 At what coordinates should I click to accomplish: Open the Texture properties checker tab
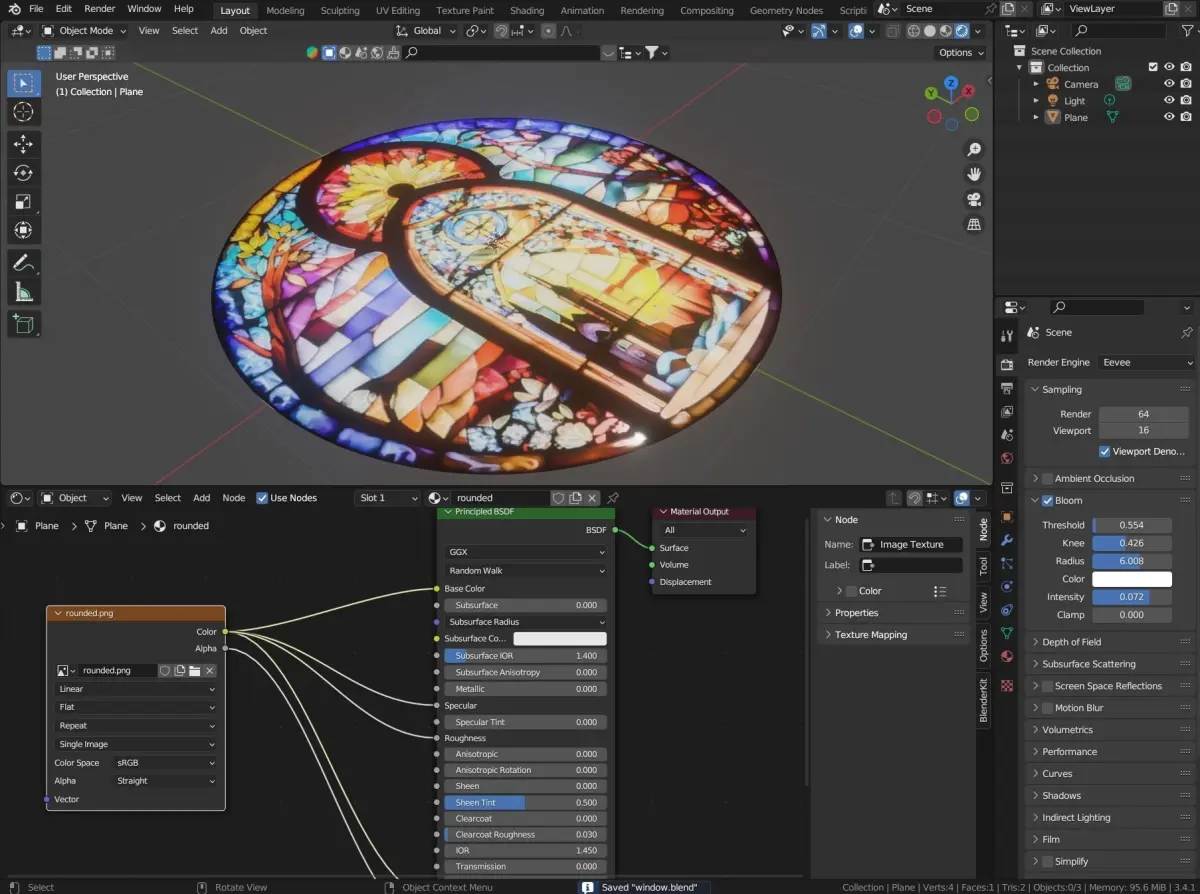pyautogui.click(x=1007, y=686)
